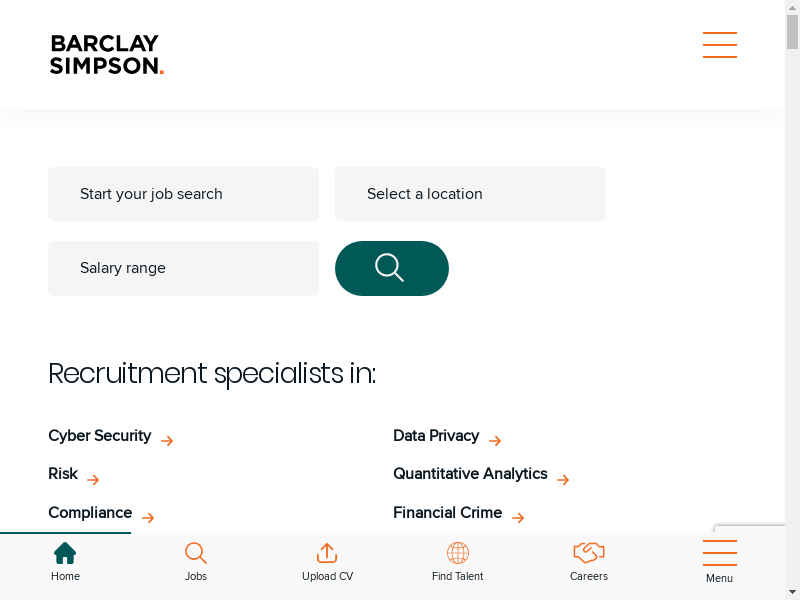Screen dimensions: 800x600
Task: Focus the Start your job search field
Action: (x=183, y=194)
